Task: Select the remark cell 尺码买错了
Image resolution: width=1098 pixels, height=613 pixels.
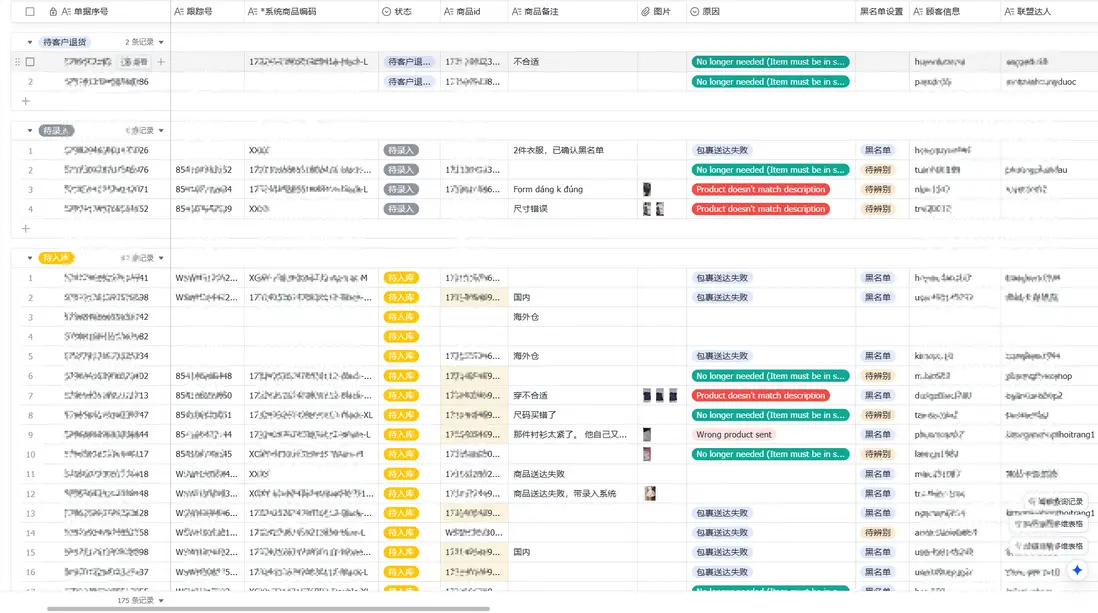Action: 573,415
